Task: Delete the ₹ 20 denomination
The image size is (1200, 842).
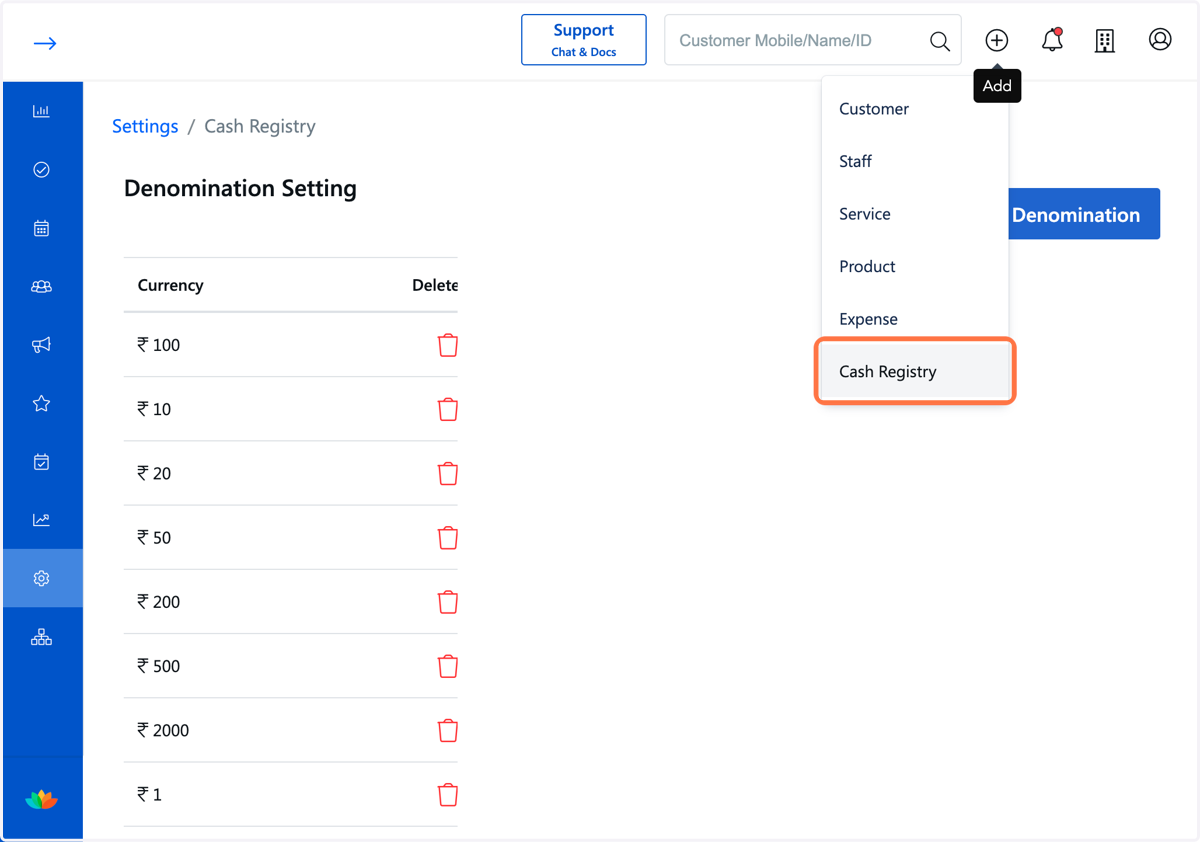Action: (x=448, y=473)
